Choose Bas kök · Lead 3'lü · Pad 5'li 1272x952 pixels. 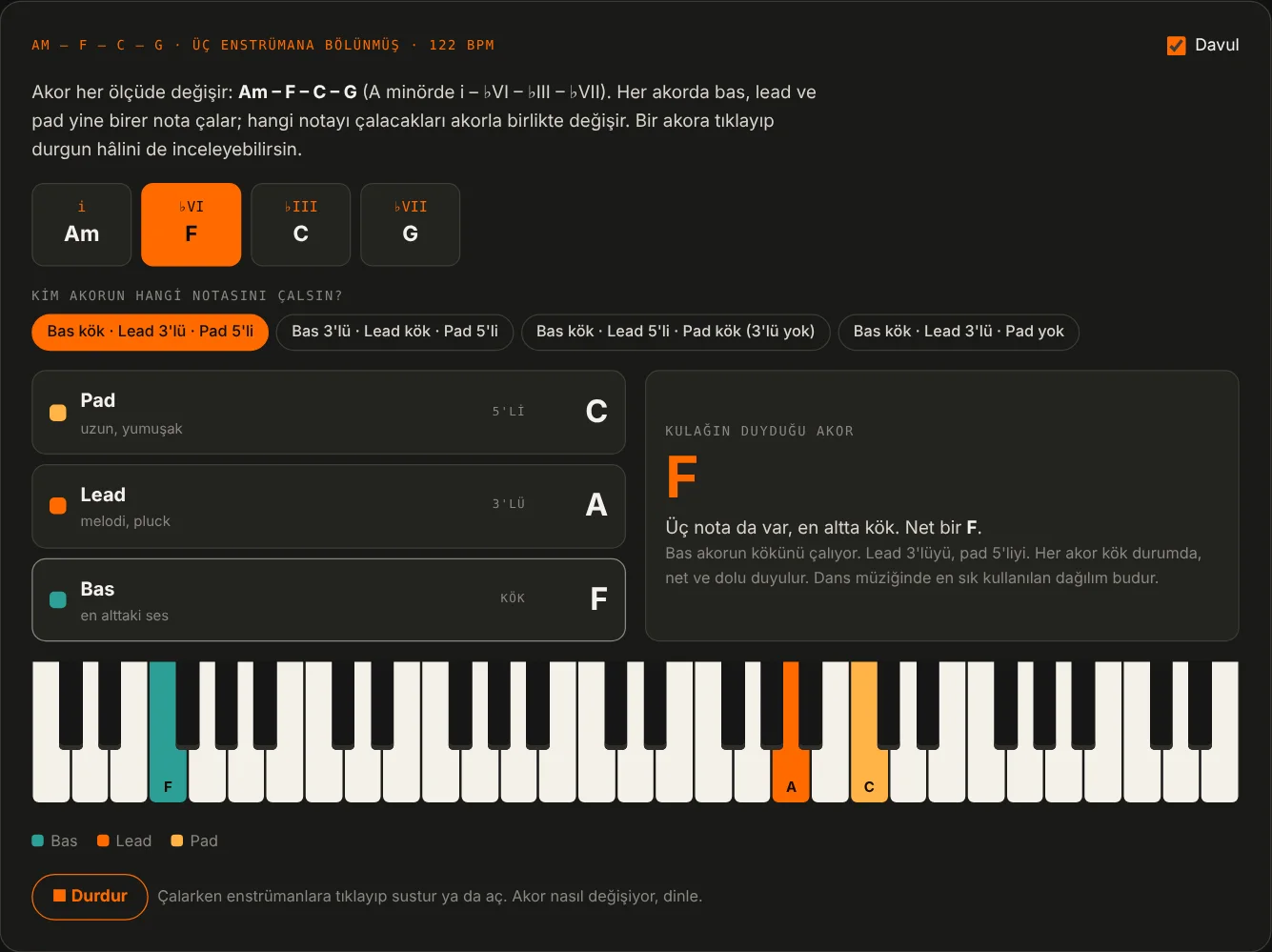151,332
